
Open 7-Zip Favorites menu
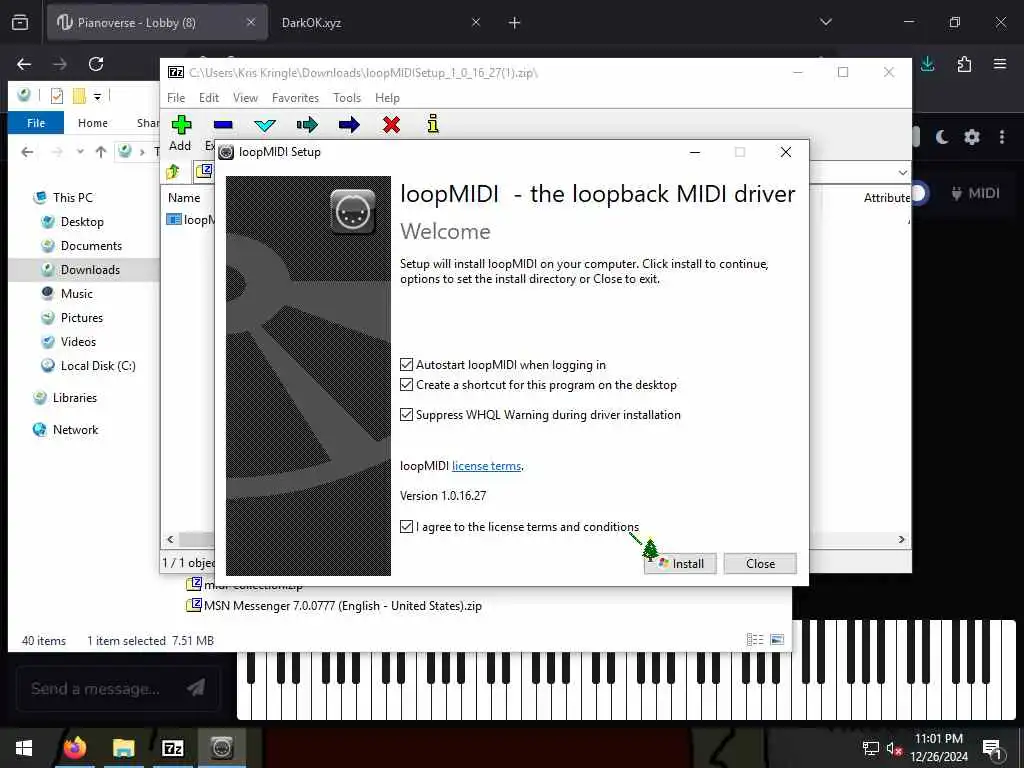(x=295, y=98)
